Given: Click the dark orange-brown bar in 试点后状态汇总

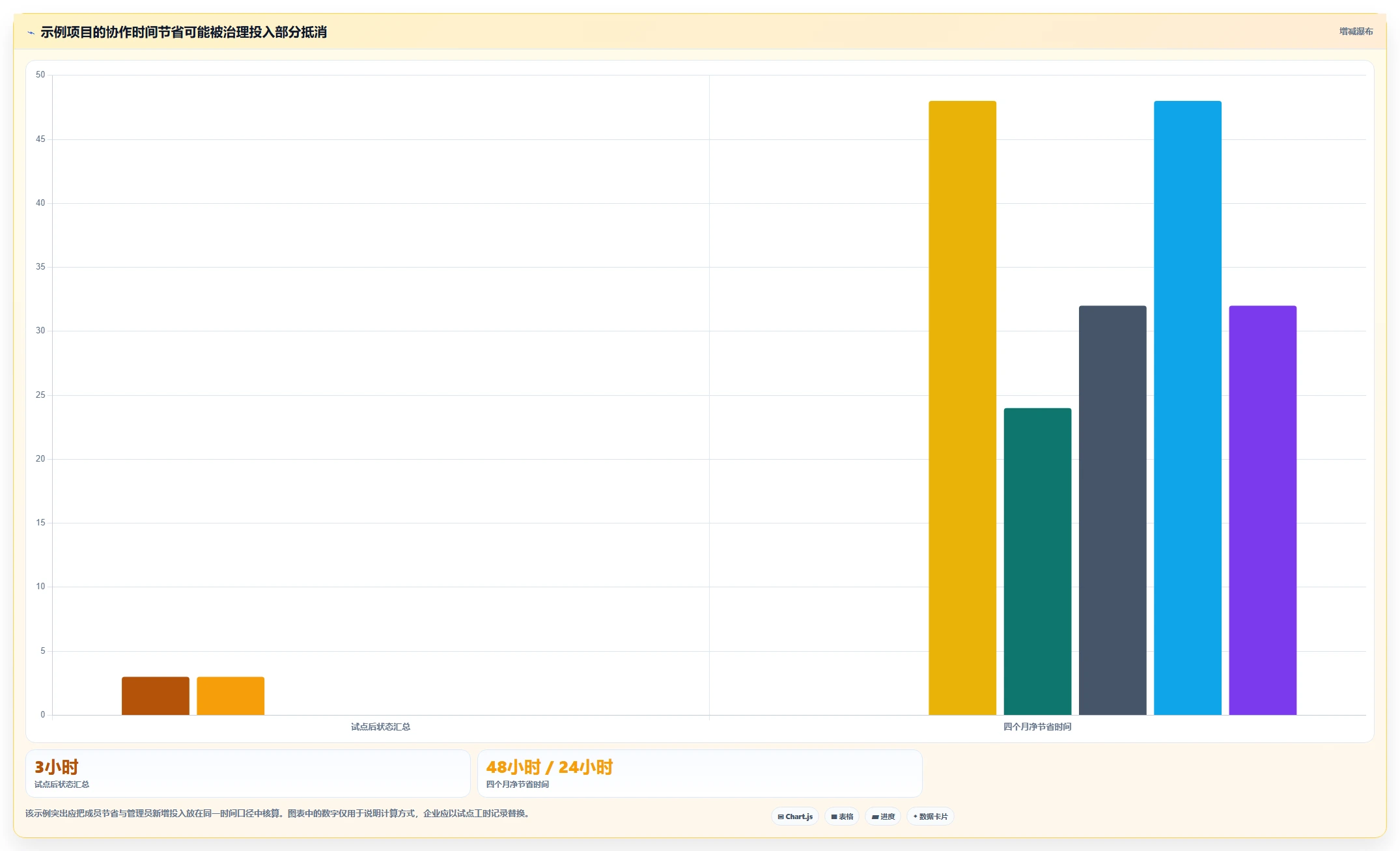Looking at the screenshot, I should [156, 696].
